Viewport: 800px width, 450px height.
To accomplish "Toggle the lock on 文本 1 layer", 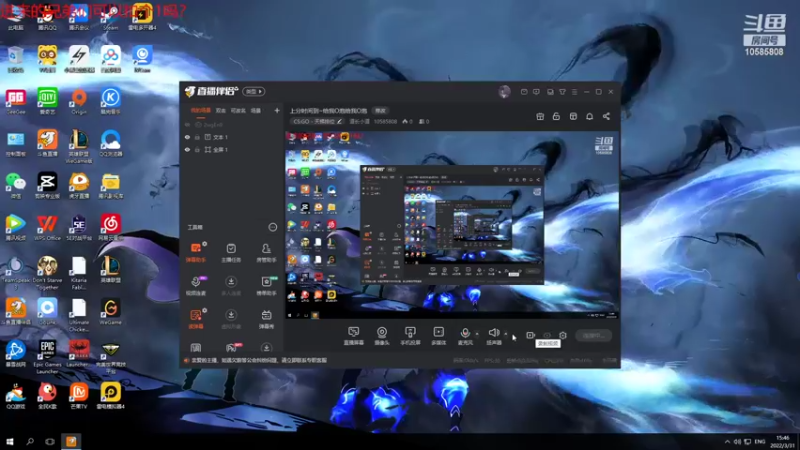I will [197, 137].
